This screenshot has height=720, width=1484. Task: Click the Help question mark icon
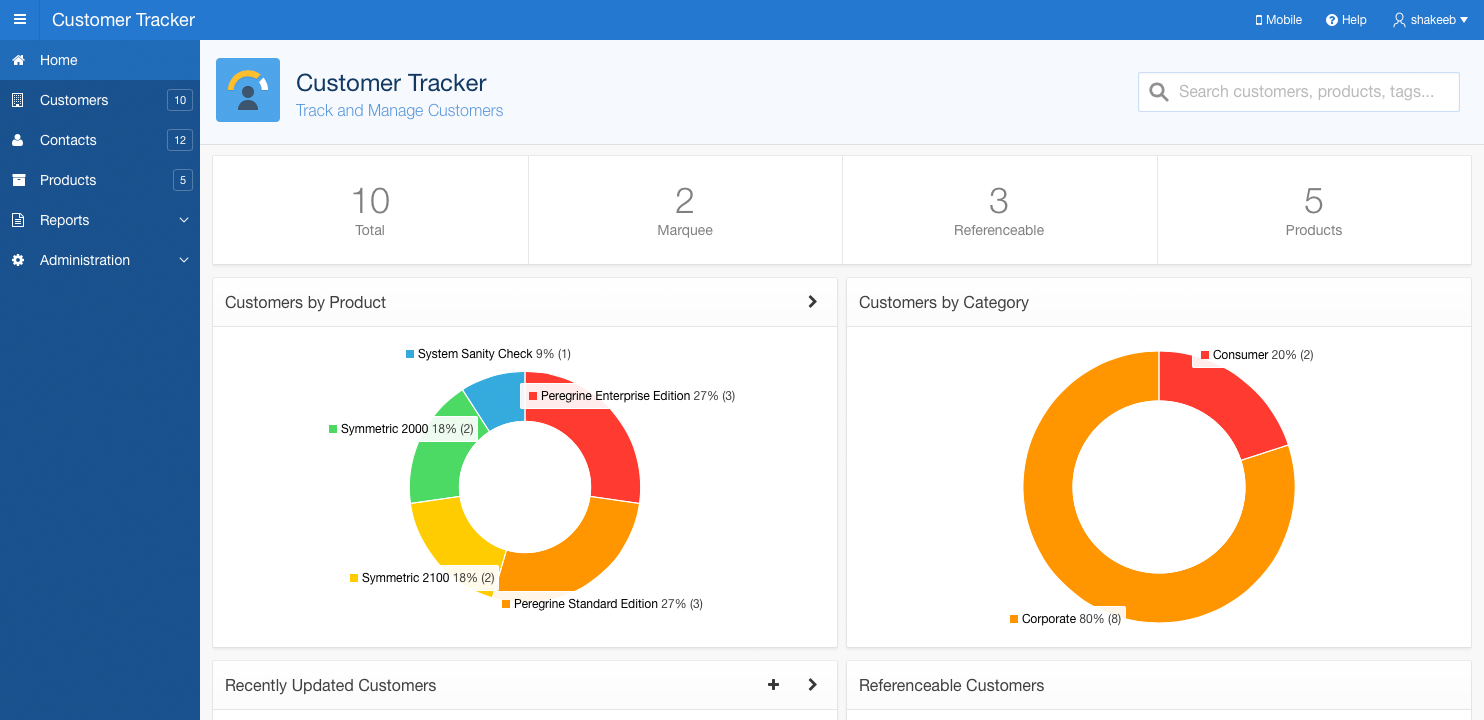(x=1332, y=20)
